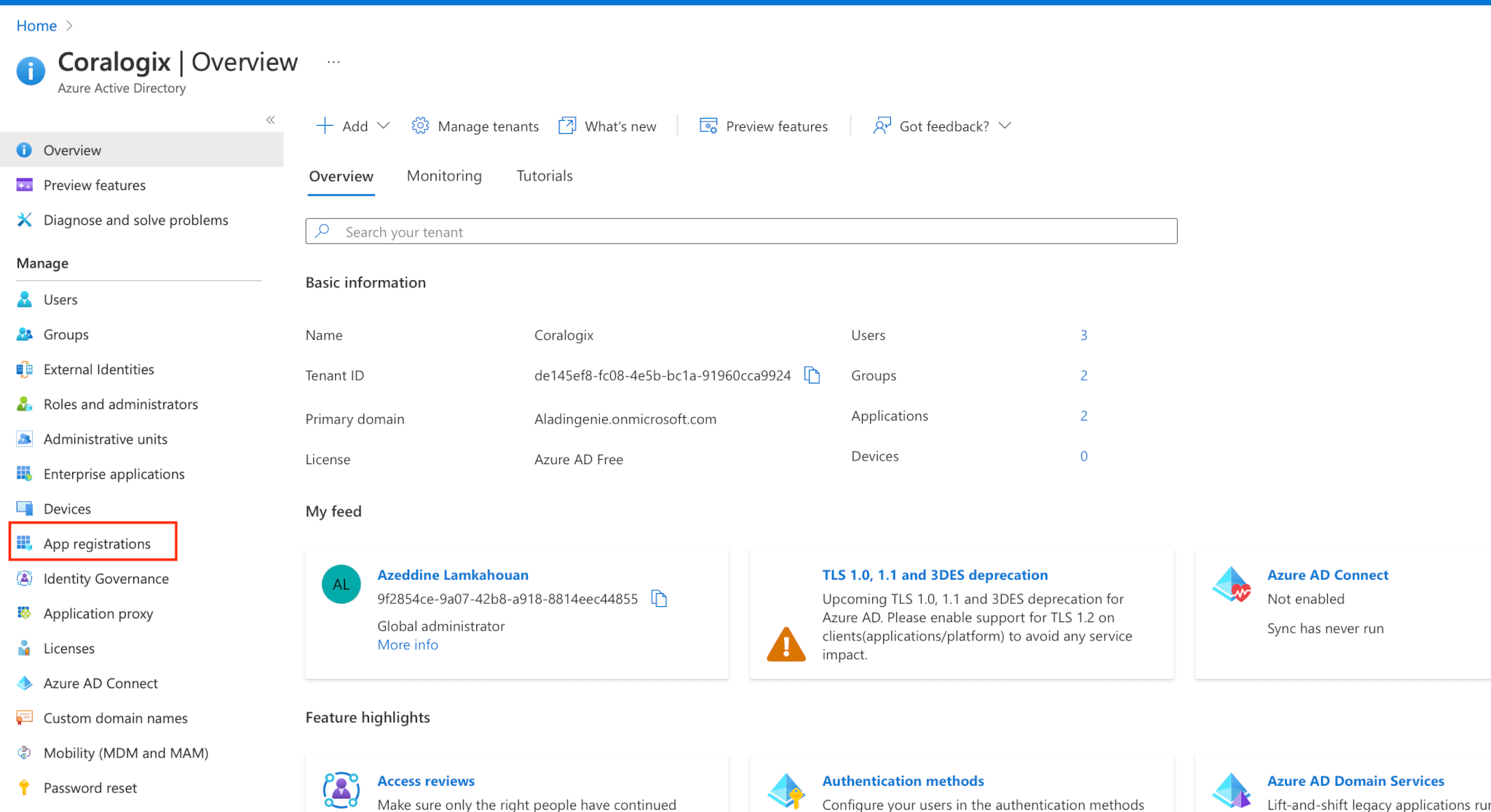Click the Diagnose and solve problems icon

click(24, 220)
